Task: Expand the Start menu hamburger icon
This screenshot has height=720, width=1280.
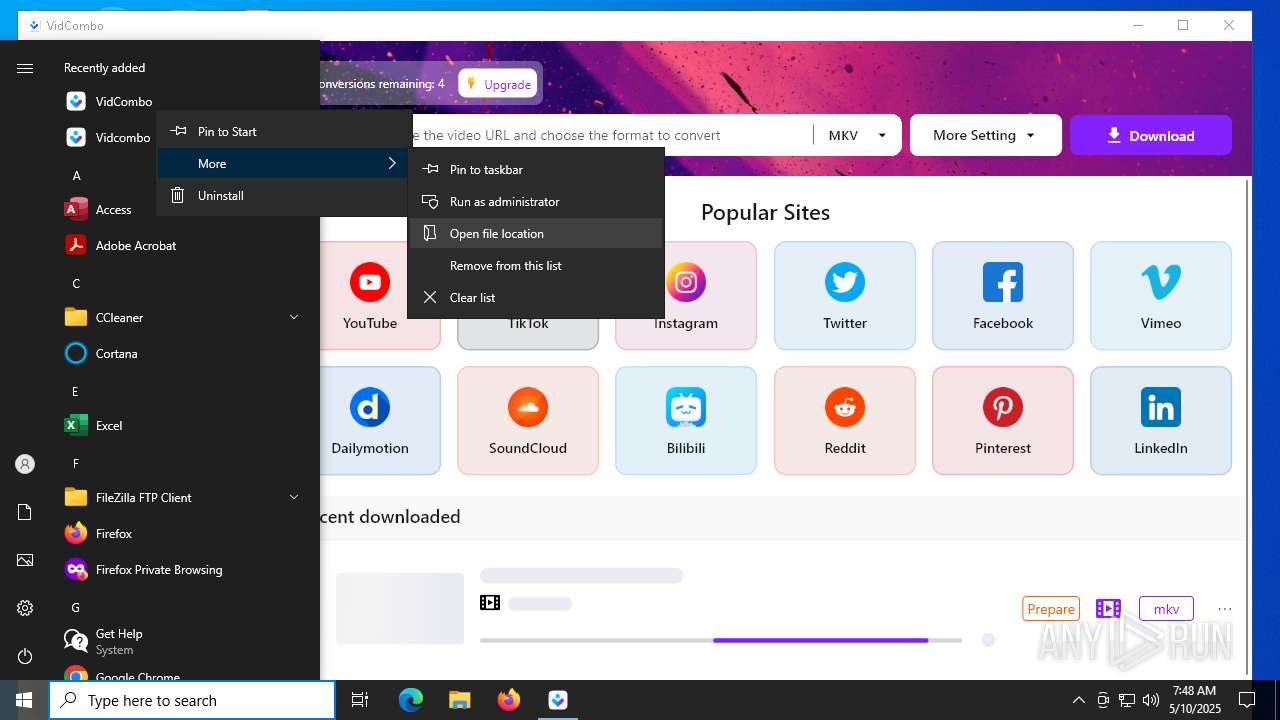Action: [x=25, y=68]
